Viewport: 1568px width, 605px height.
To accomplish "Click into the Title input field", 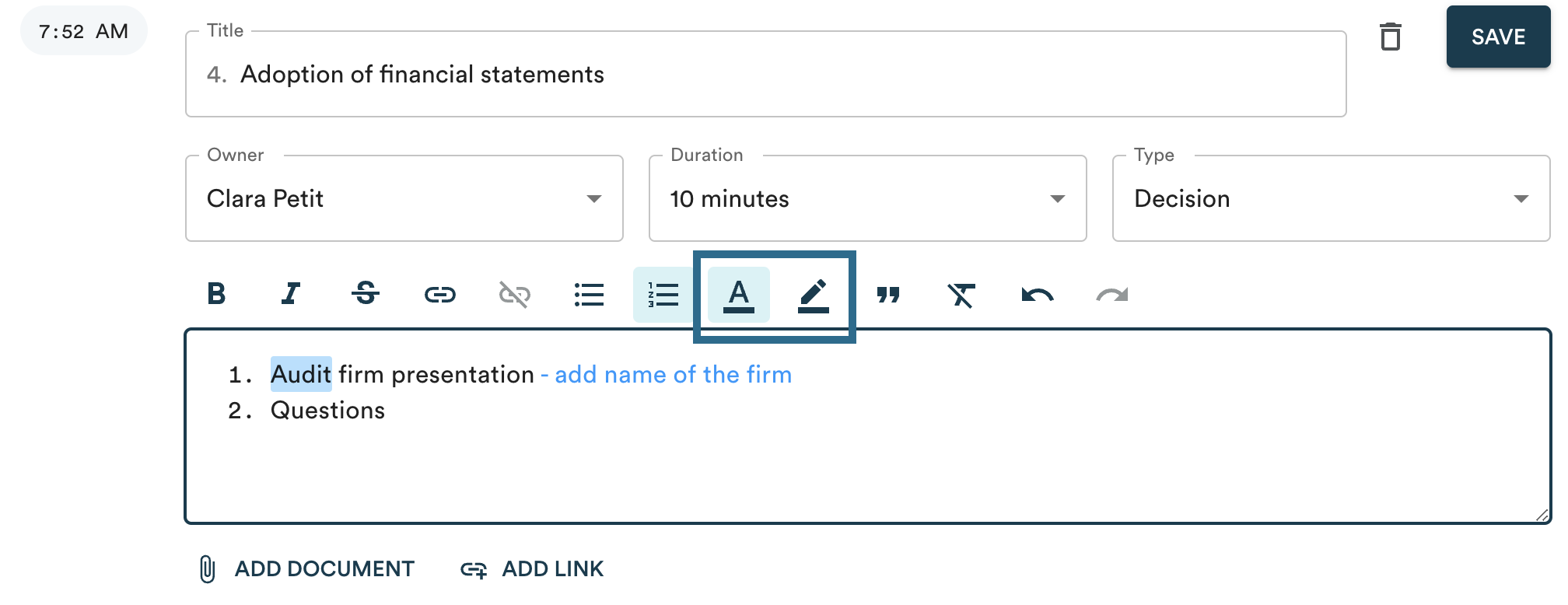I will 765,75.
